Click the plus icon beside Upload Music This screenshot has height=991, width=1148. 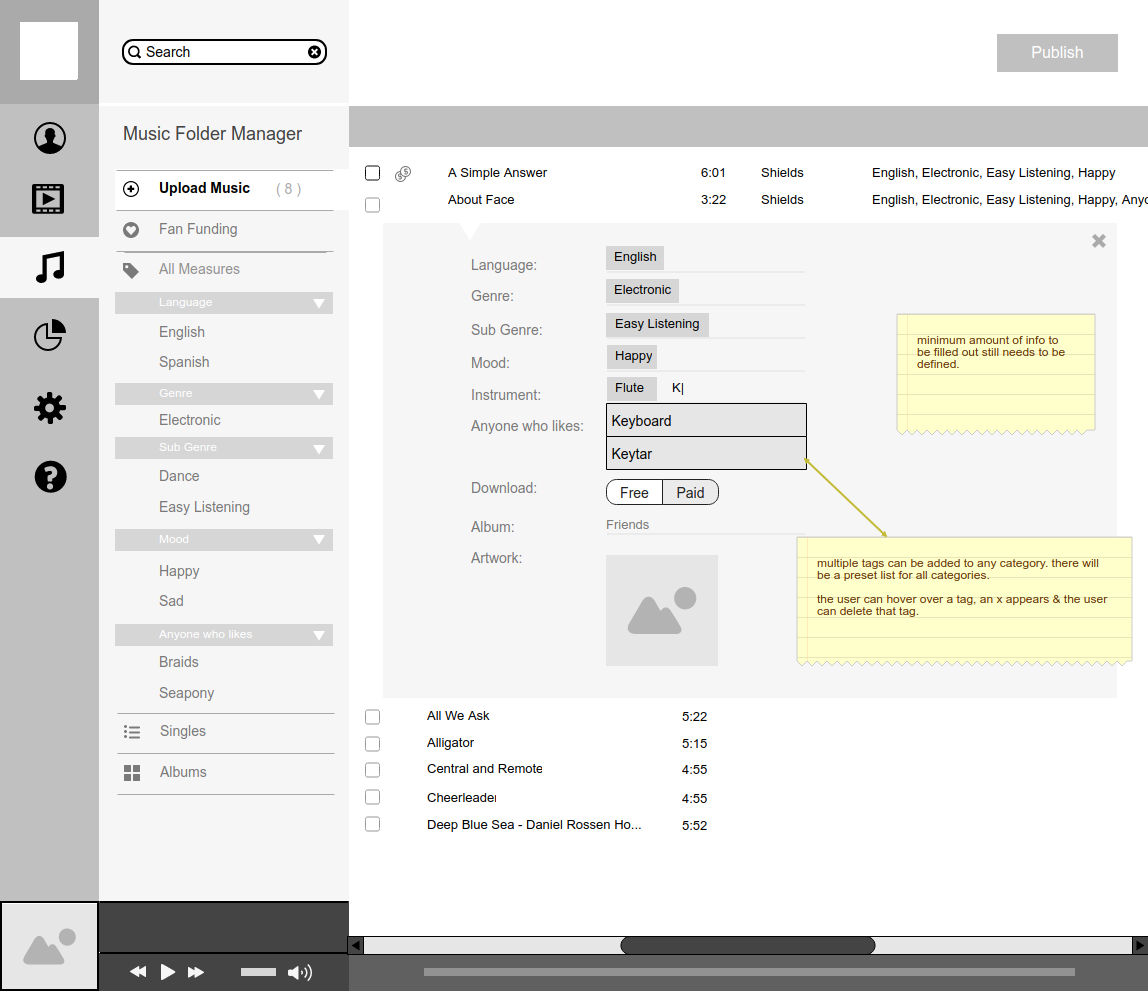click(x=131, y=189)
